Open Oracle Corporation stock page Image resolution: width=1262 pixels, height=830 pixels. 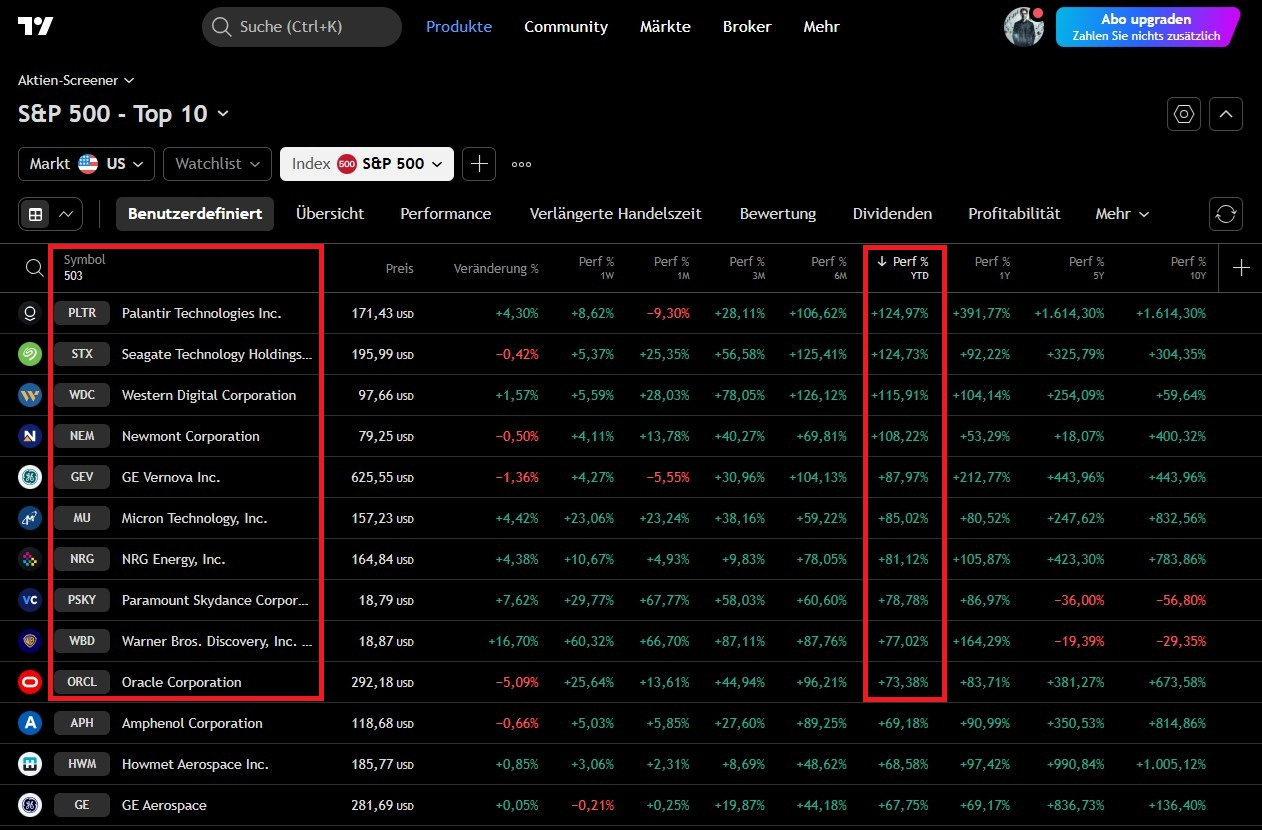pos(182,682)
